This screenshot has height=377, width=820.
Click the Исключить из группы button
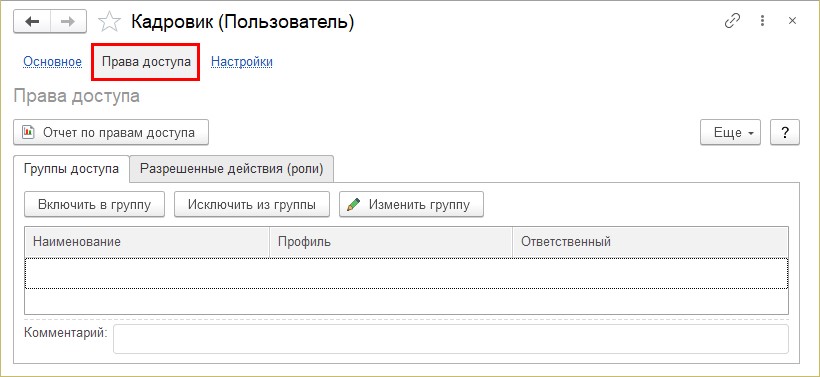252,204
